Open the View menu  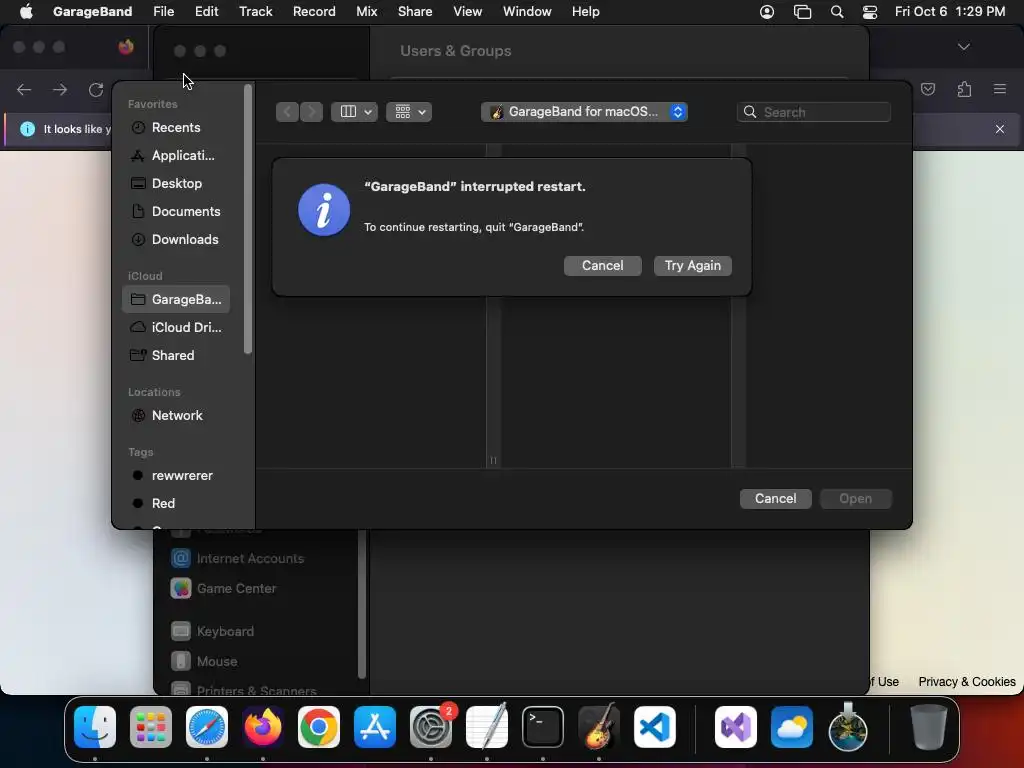pos(468,12)
